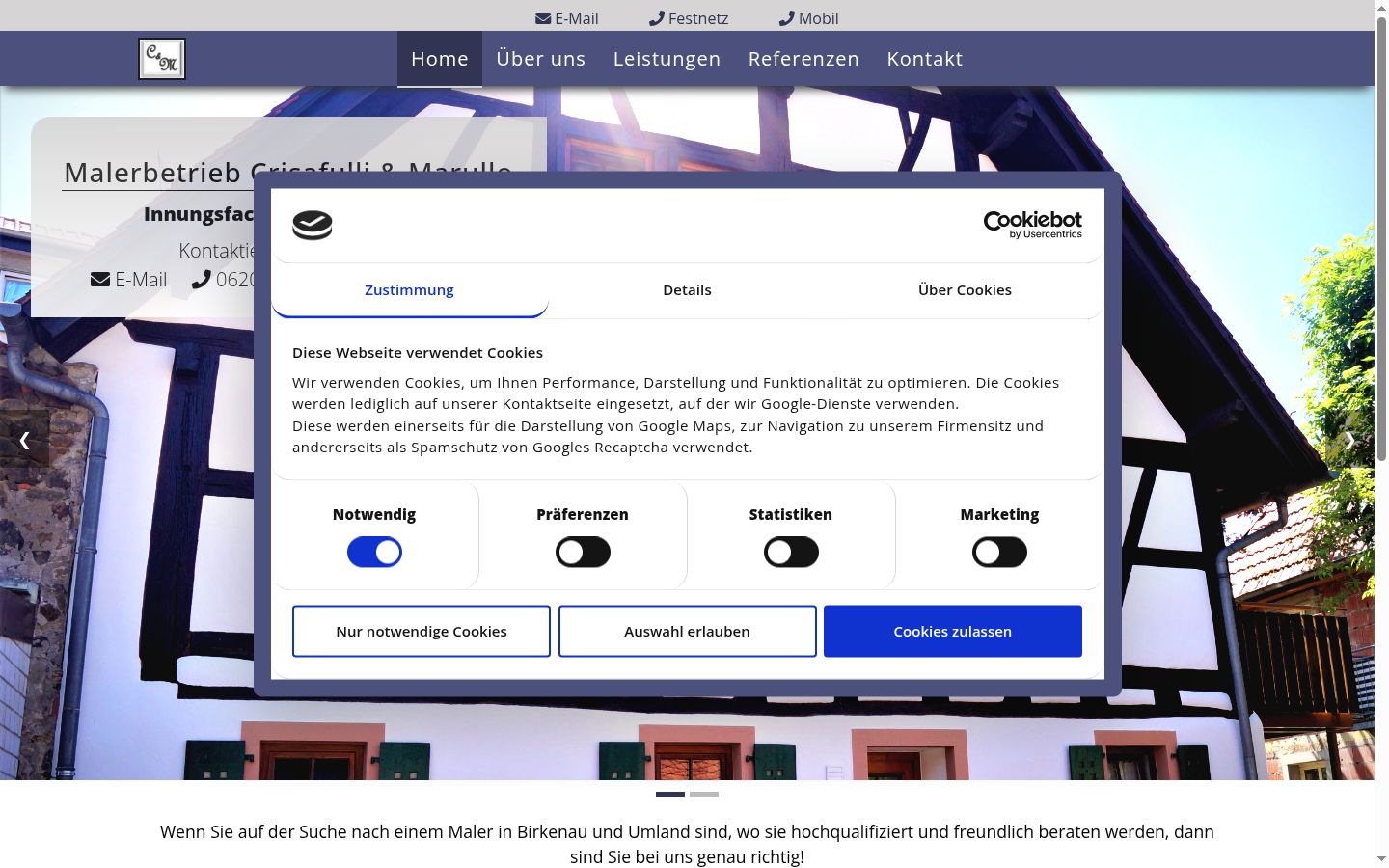This screenshot has width=1389, height=868.
Task: Click Auswahl erlauben button
Action: coord(687,632)
